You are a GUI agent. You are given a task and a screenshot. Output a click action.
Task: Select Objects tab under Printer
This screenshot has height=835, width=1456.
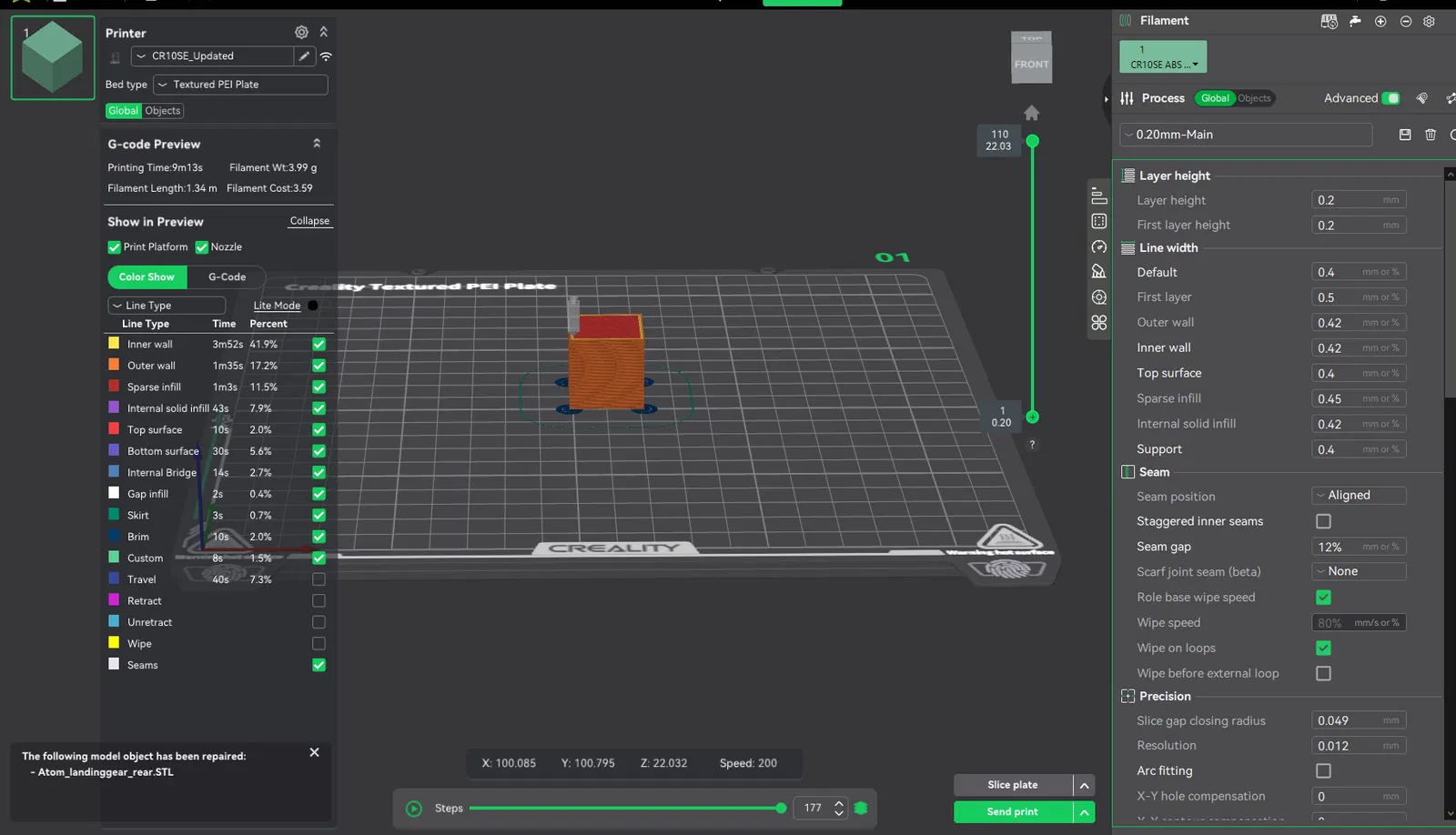click(163, 111)
